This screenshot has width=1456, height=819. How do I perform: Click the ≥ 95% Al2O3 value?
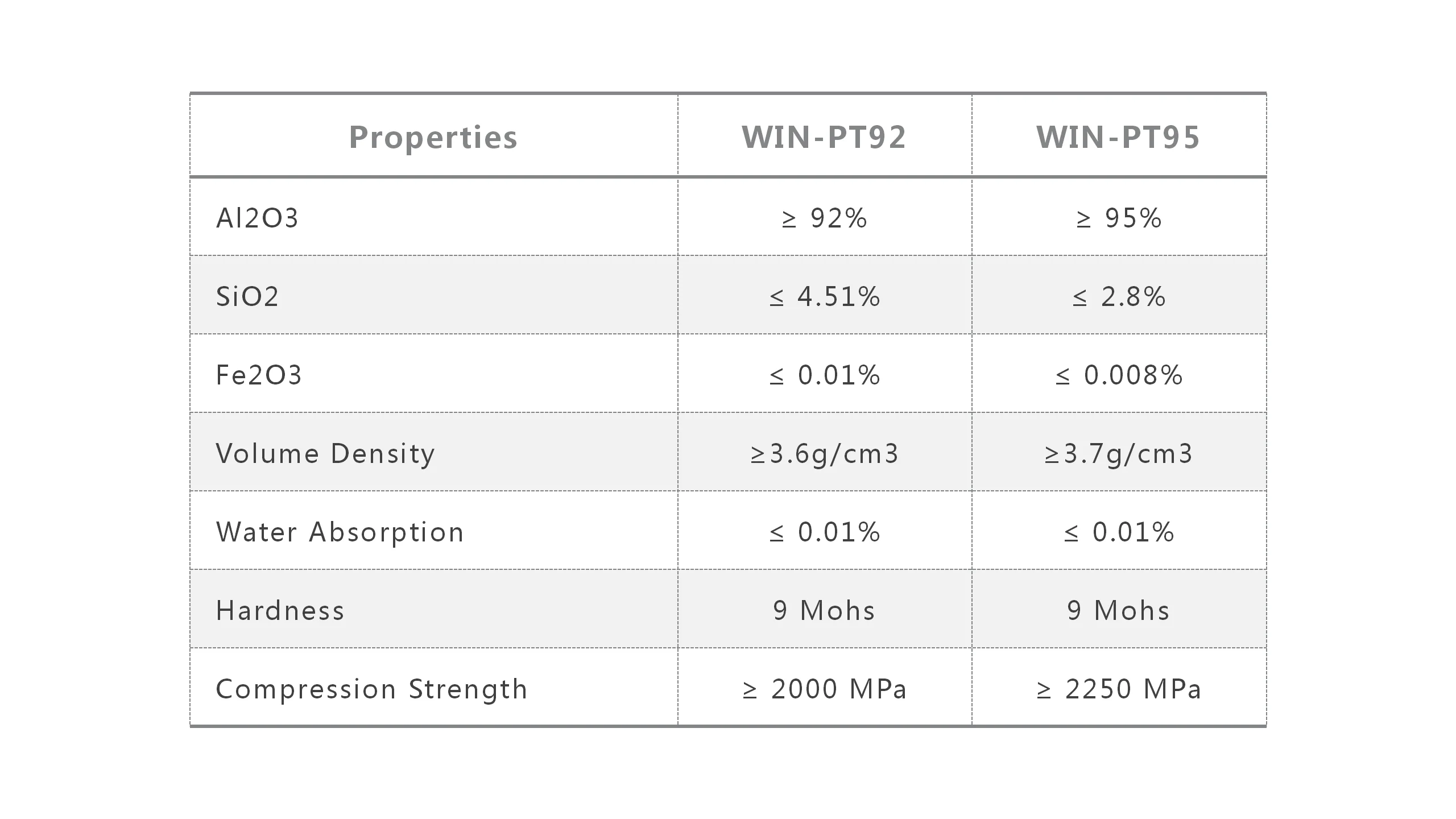(1119, 218)
